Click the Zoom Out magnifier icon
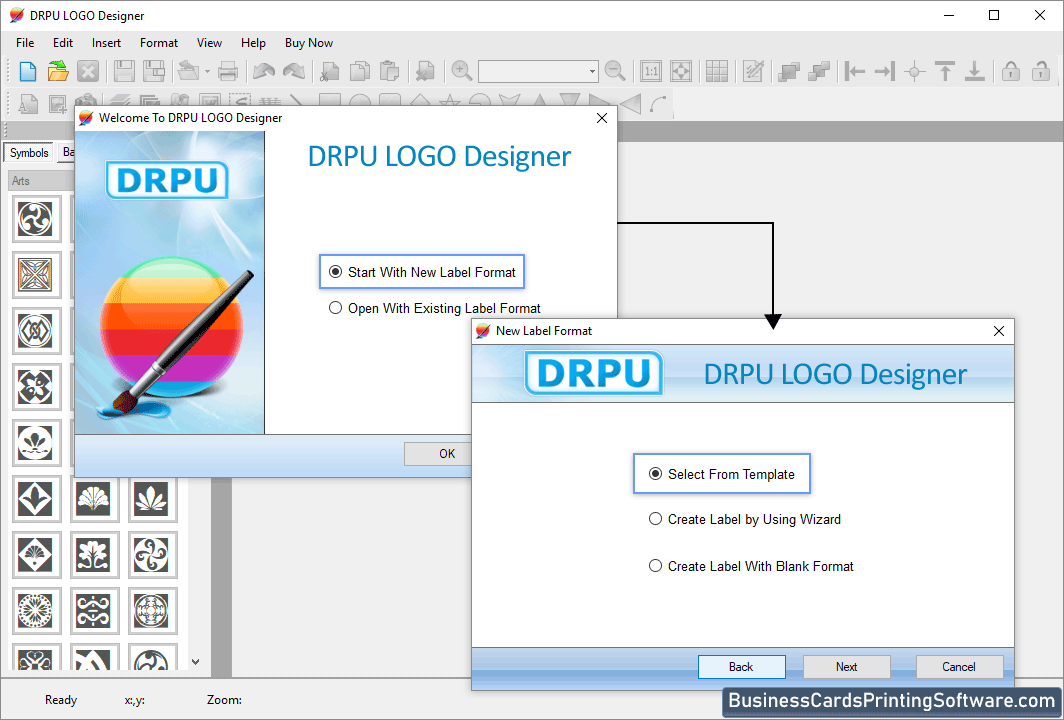This screenshot has height=720, width=1064. 615,71
